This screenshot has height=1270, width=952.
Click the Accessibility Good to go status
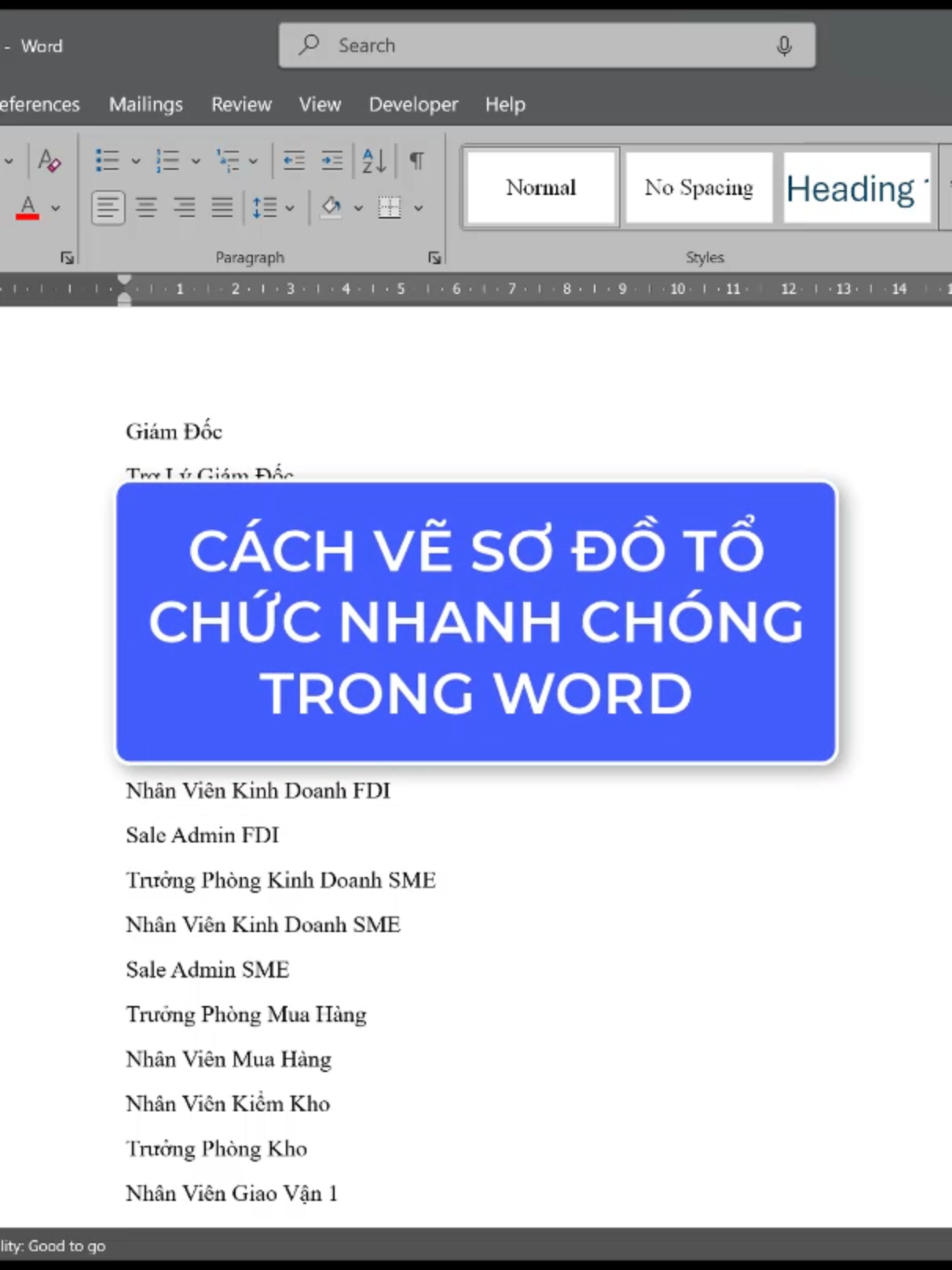53,1246
